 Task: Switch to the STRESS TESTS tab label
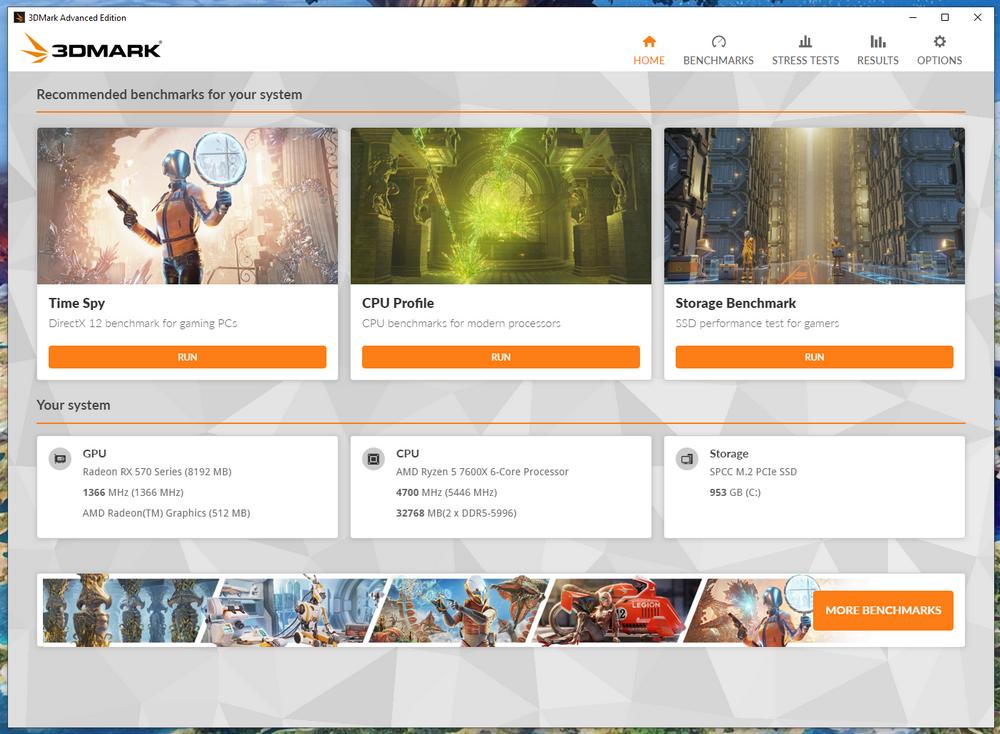tap(805, 61)
